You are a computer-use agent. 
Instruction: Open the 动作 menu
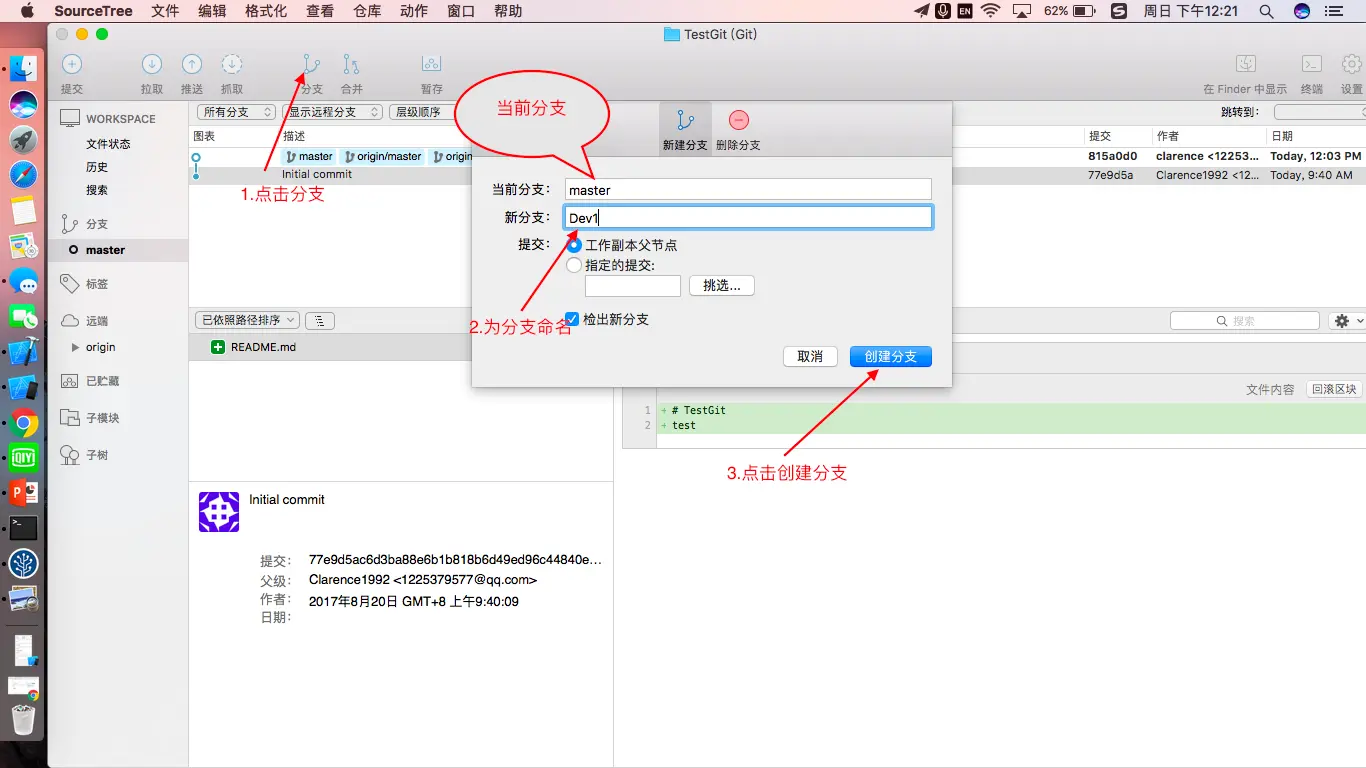coord(414,11)
